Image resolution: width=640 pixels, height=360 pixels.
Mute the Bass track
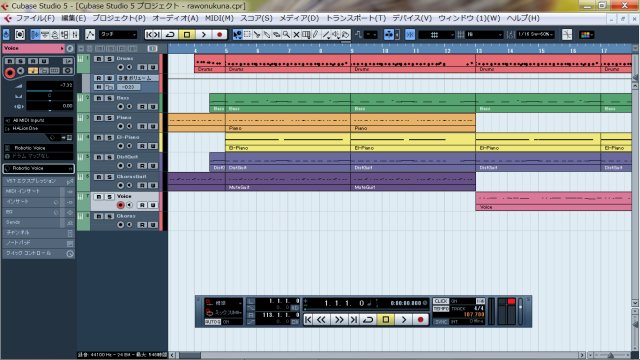(x=98, y=98)
